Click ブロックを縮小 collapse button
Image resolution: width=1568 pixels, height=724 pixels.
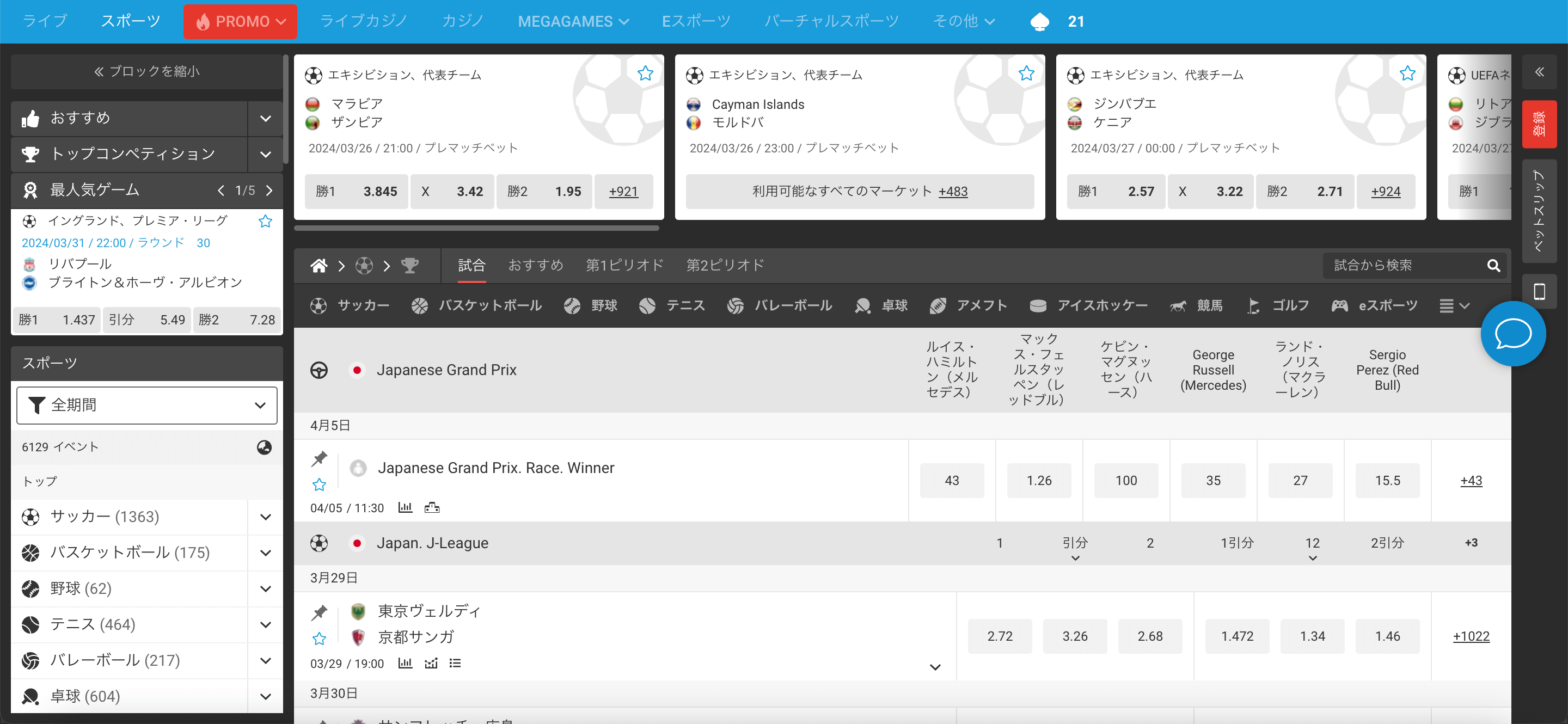click(146, 72)
